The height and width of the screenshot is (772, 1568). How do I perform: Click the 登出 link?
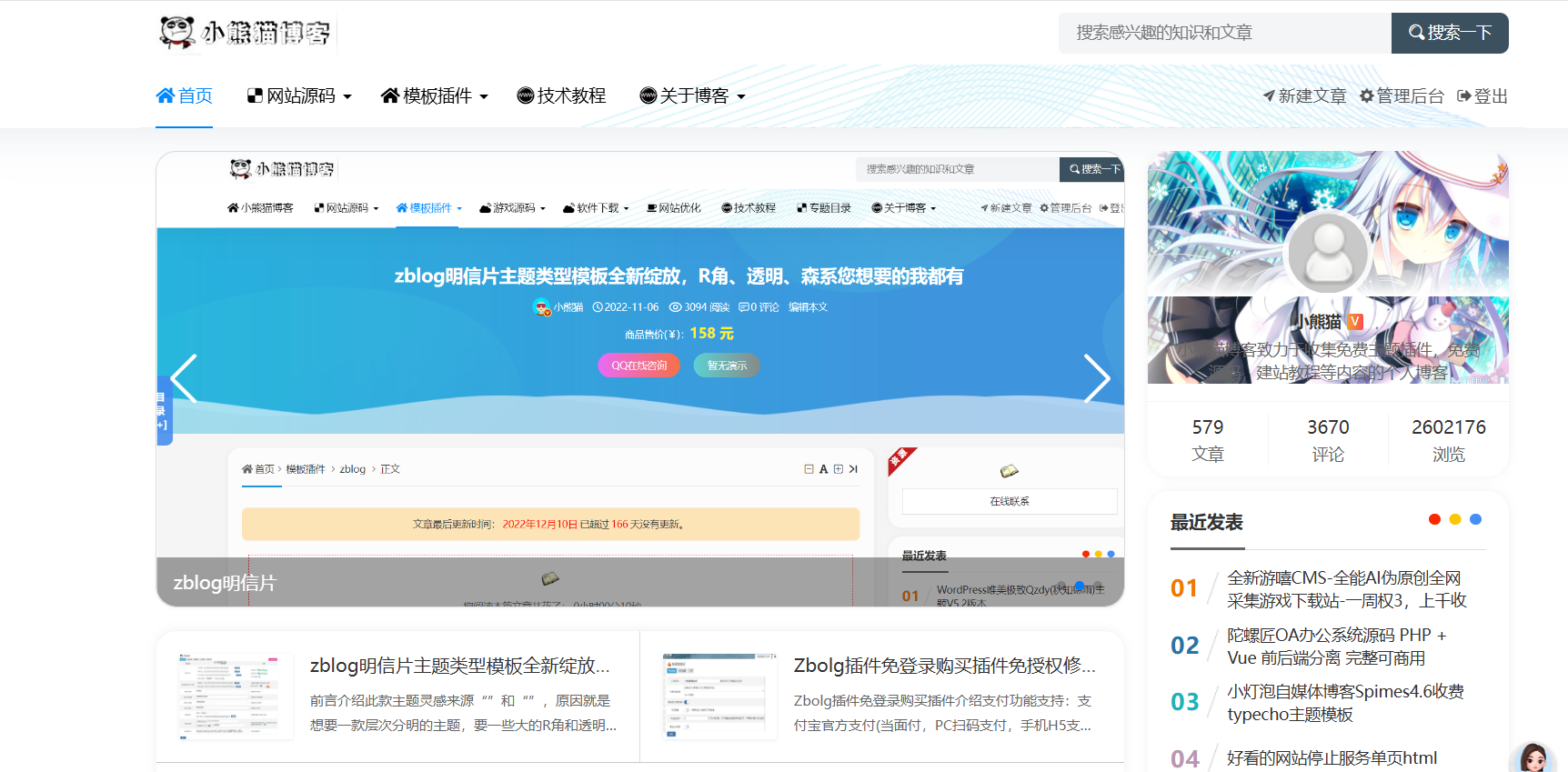(x=1483, y=95)
